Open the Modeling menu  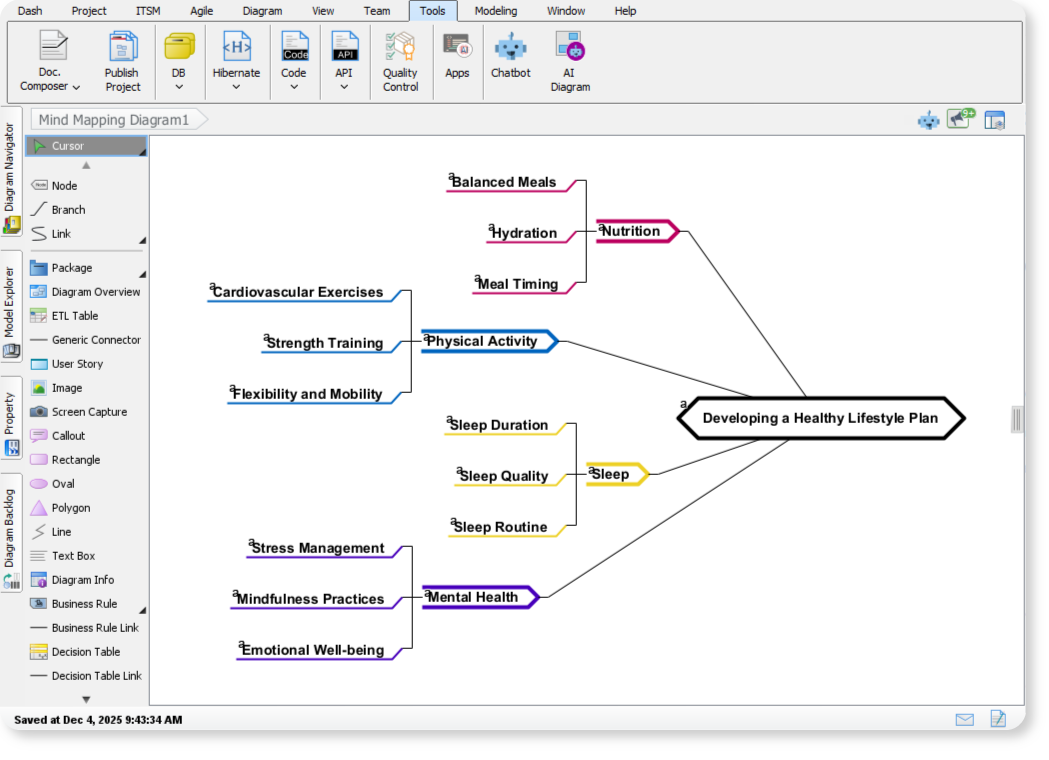point(495,11)
